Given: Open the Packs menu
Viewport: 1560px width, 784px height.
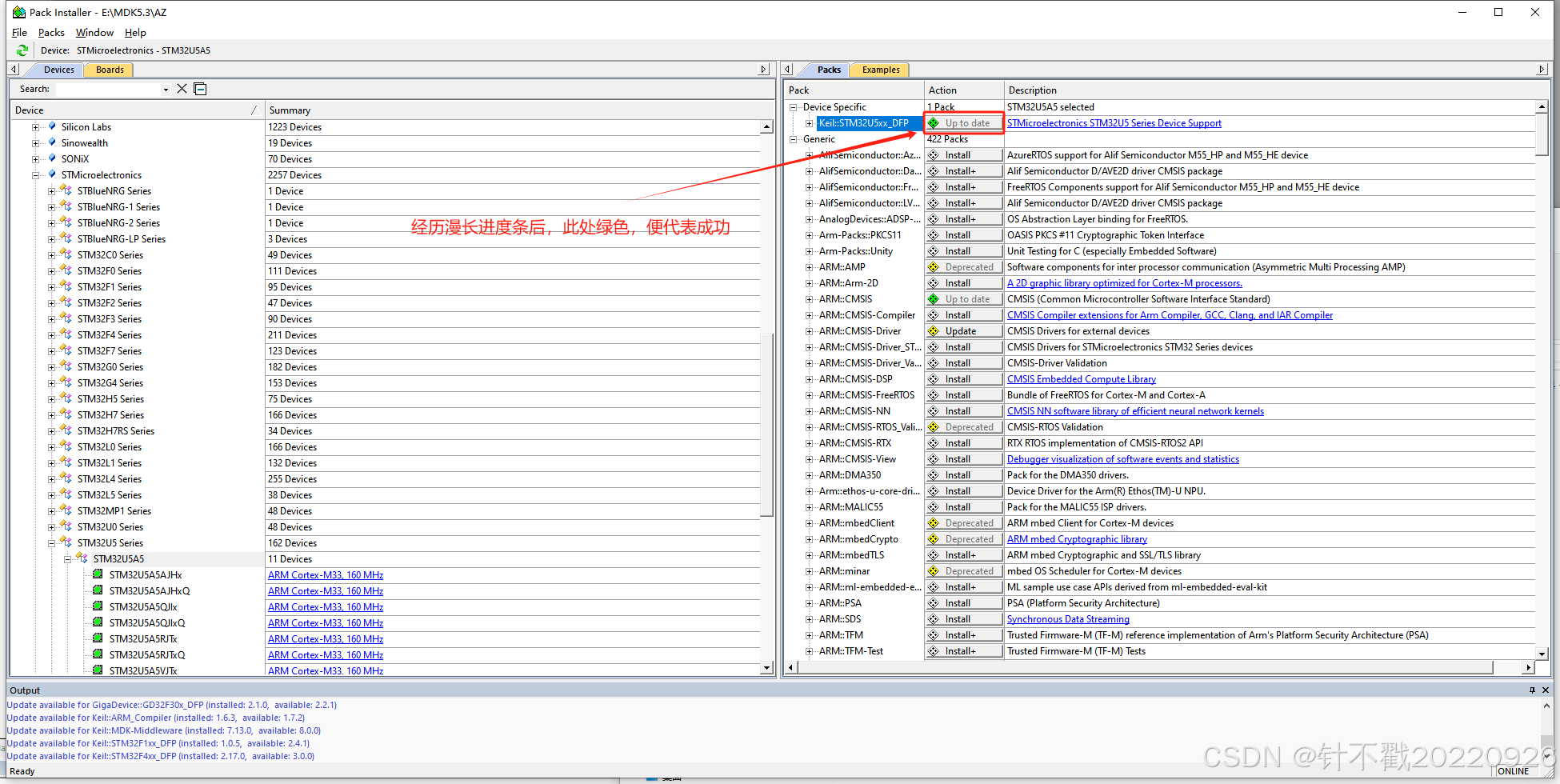Looking at the screenshot, I should pos(51,33).
